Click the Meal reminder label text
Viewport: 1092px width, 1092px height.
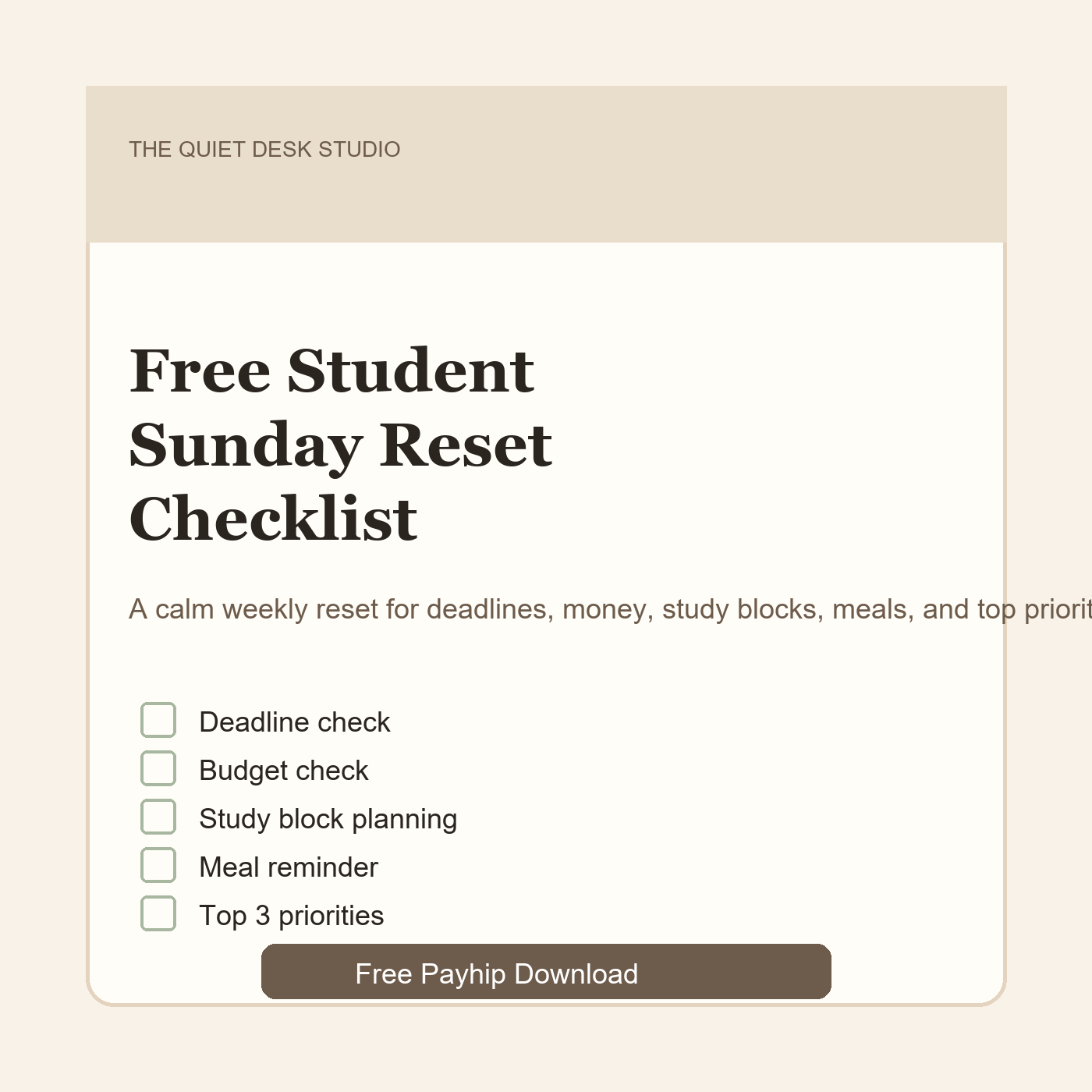[x=289, y=867]
